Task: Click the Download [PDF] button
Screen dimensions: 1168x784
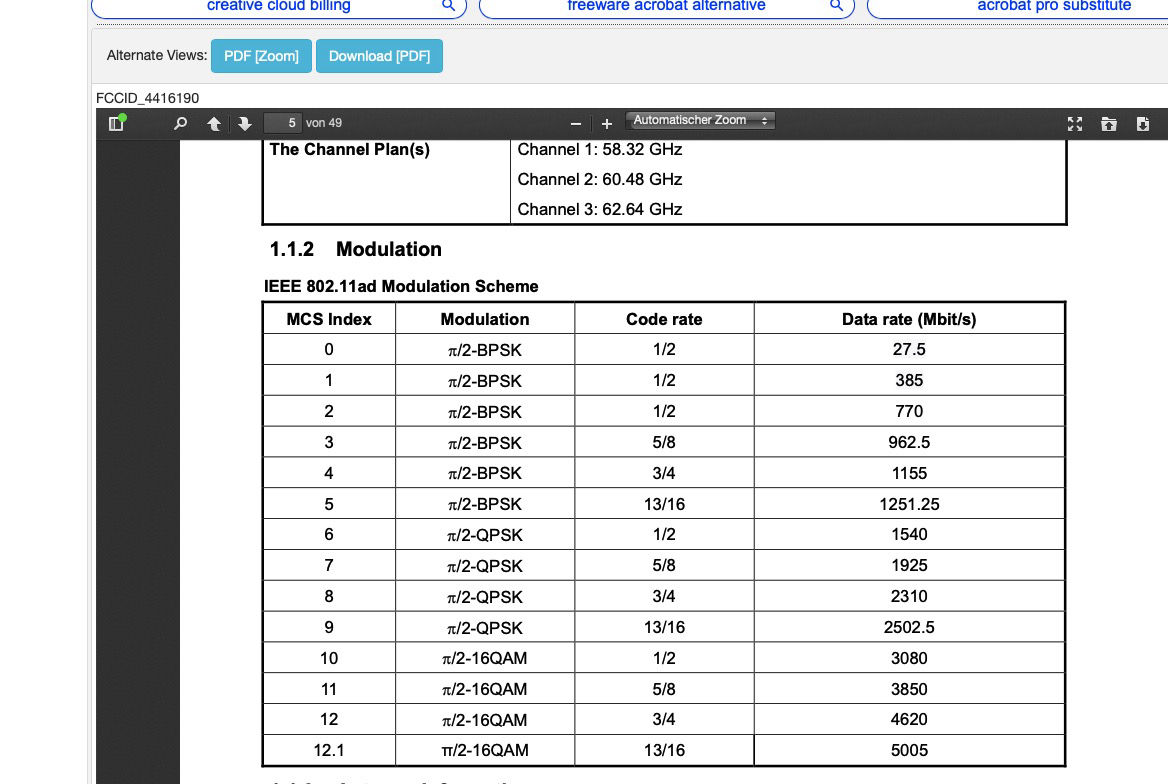Action: click(x=379, y=56)
